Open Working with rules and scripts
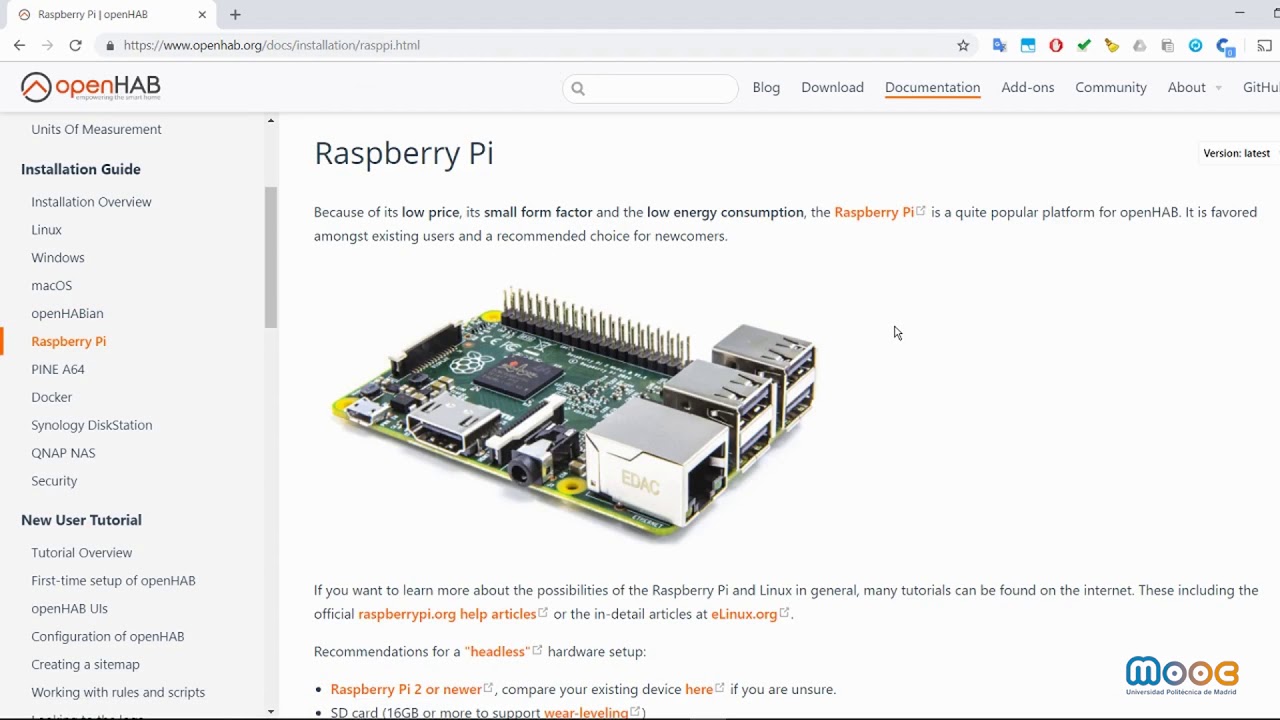The width and height of the screenshot is (1280, 720). tap(118, 692)
